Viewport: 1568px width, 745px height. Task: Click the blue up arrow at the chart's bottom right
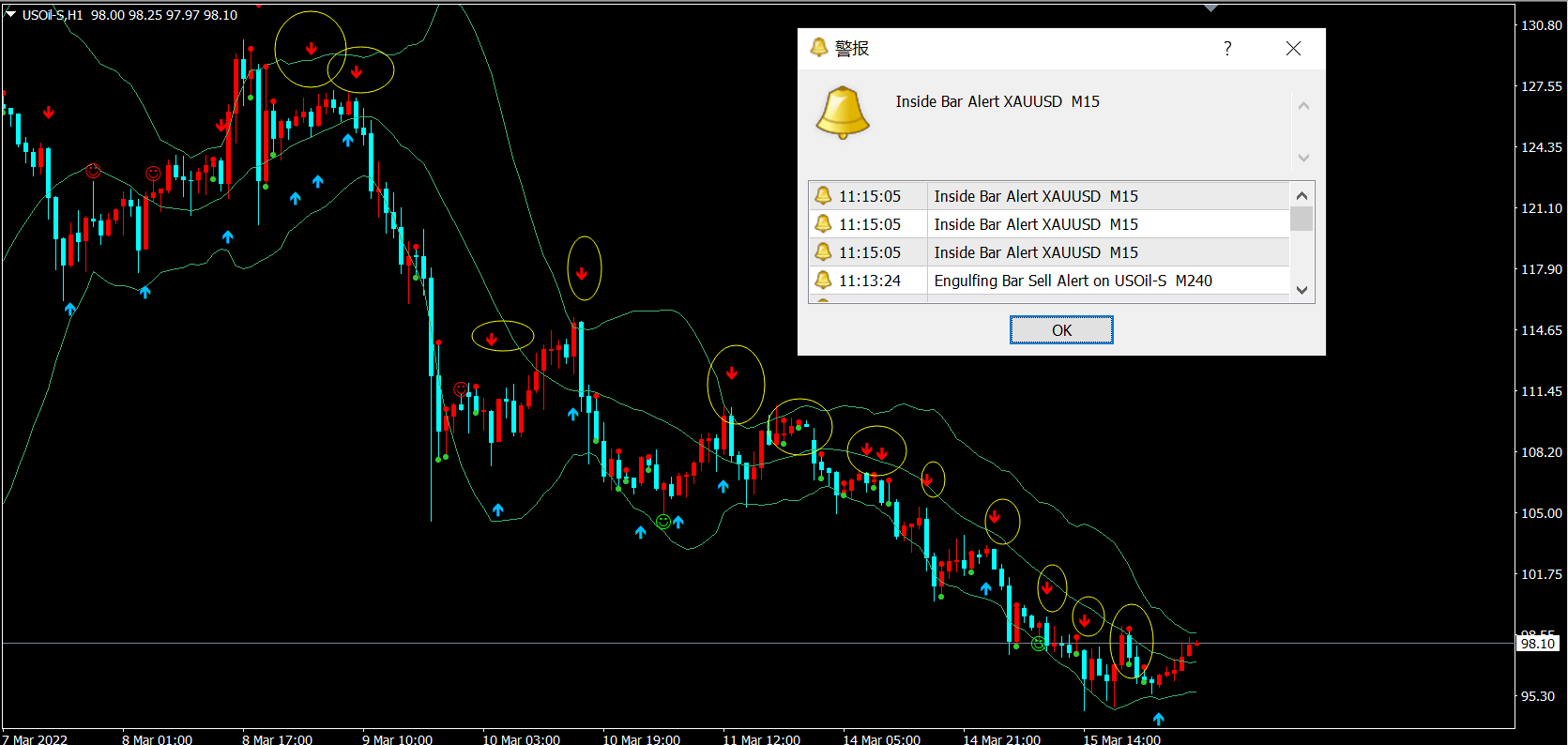[1159, 719]
